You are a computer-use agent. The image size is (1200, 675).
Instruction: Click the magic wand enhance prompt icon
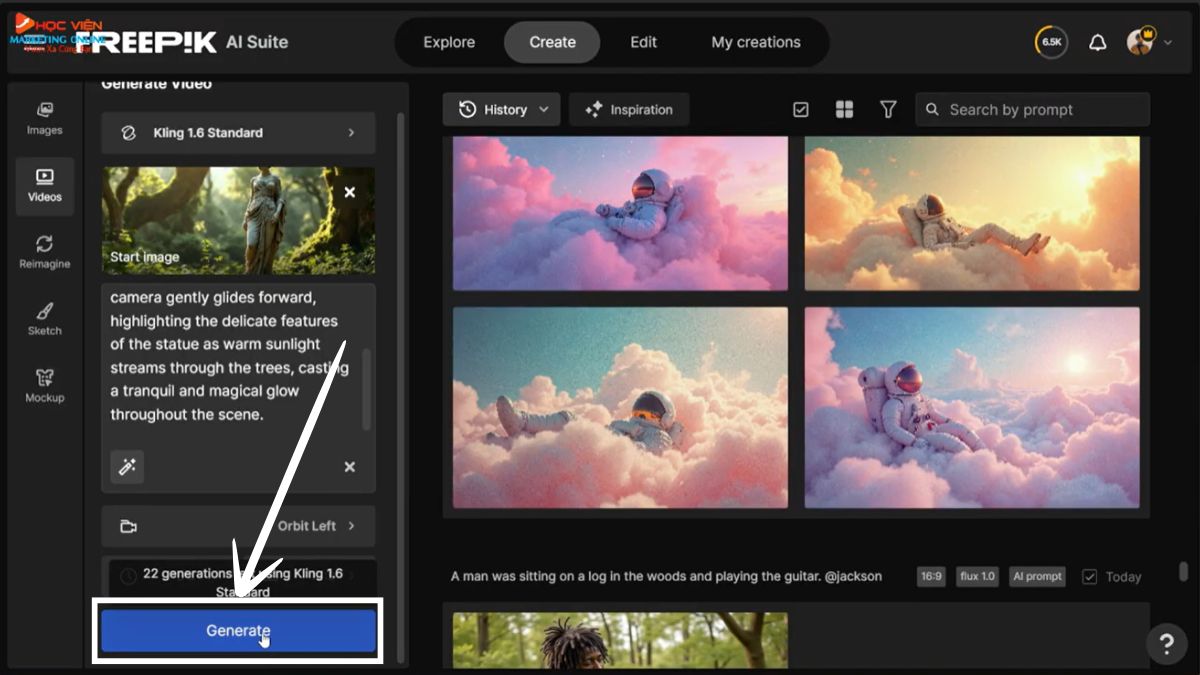tap(127, 467)
